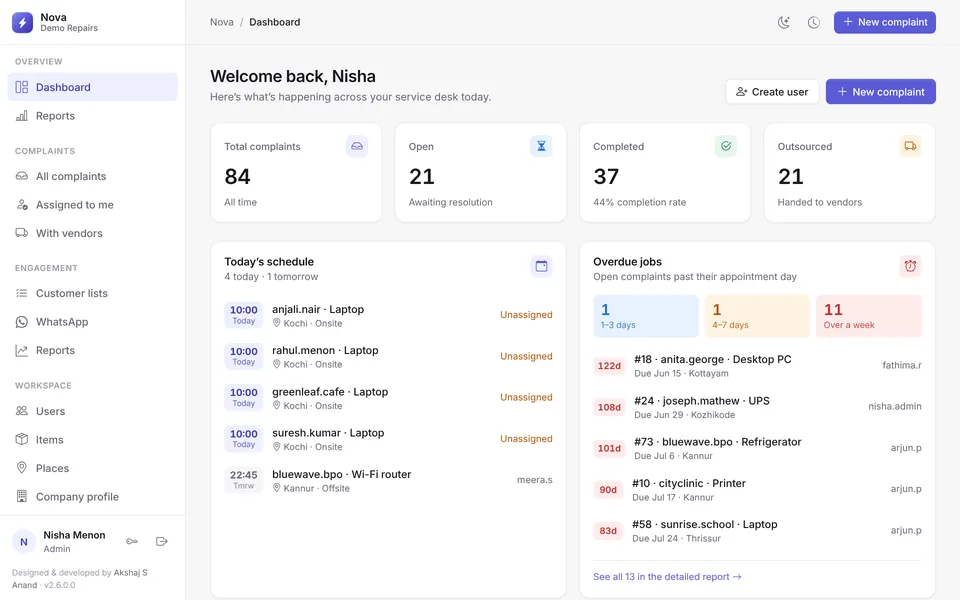This screenshot has height=600, width=960.
Task: Toggle dark mode moon icon
Action: 784,23
